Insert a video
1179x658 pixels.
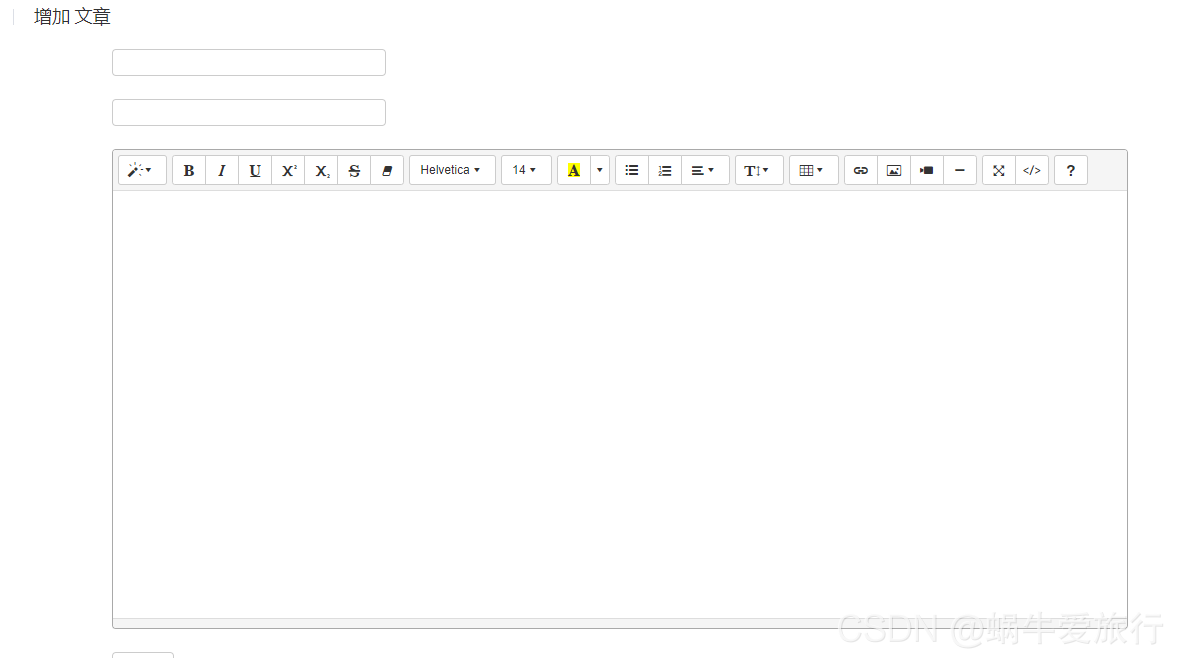click(x=927, y=170)
